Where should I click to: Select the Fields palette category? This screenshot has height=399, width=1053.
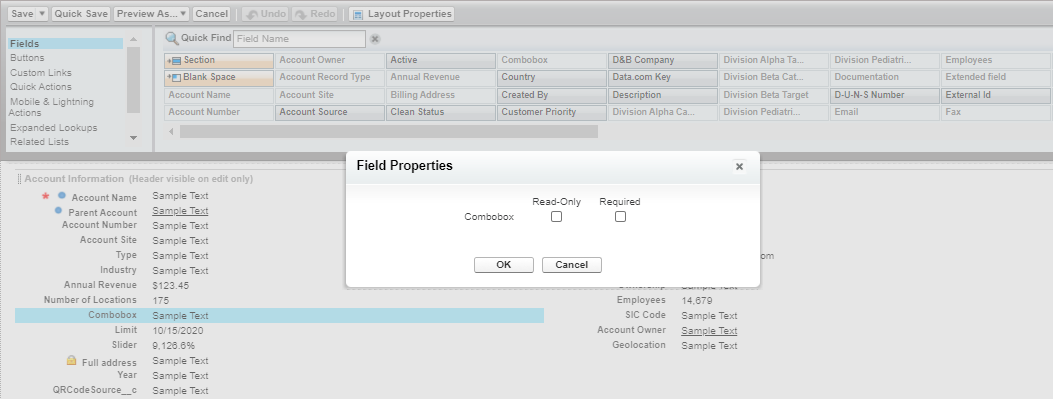(66, 44)
